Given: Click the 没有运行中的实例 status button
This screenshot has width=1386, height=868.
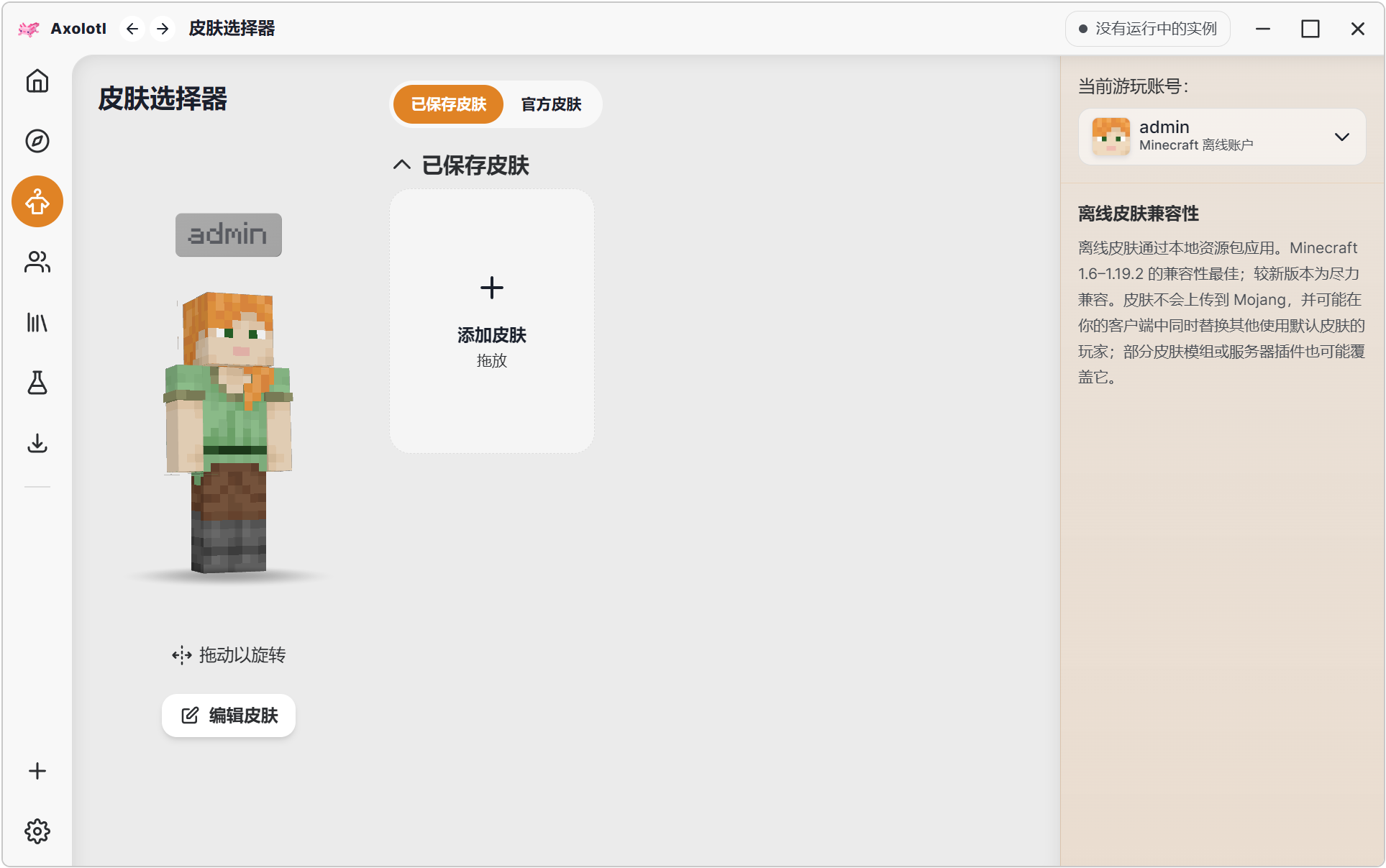Looking at the screenshot, I should tap(1148, 29).
